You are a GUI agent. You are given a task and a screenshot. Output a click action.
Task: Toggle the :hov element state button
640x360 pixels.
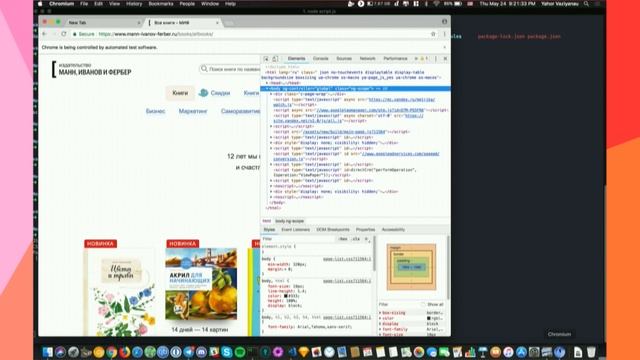343,239
